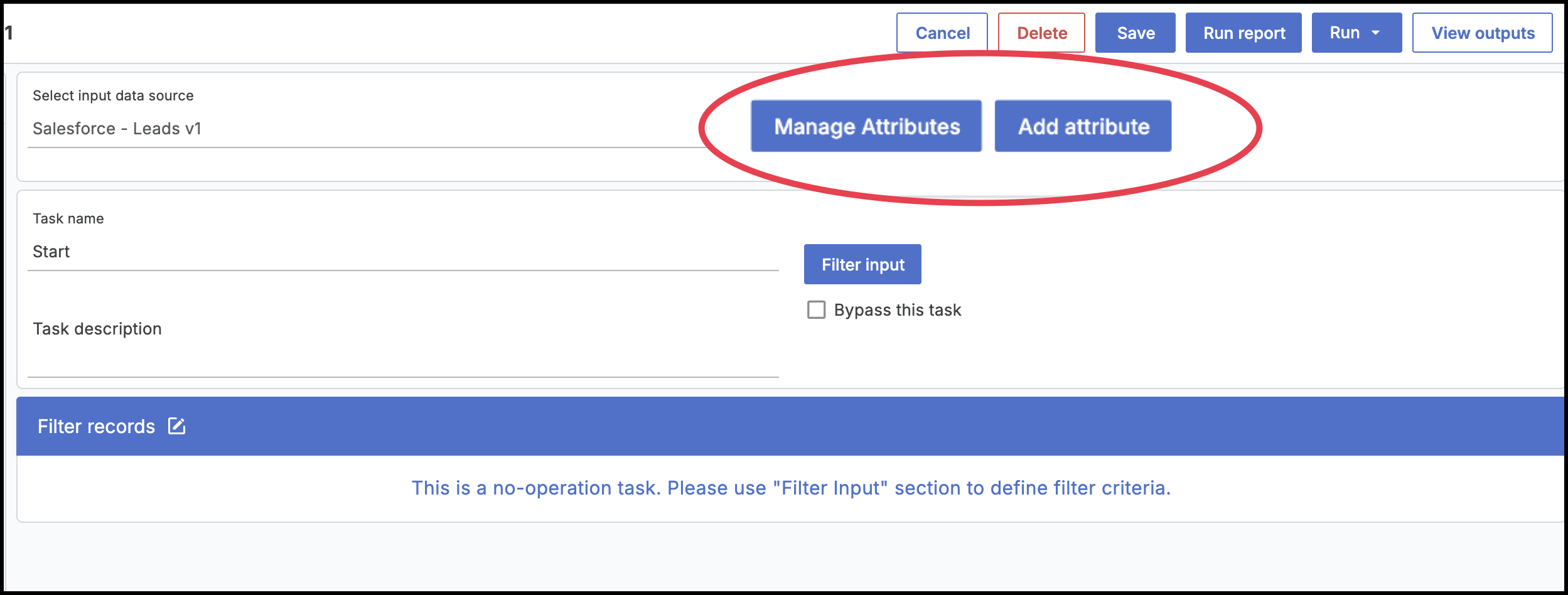This screenshot has width=1568, height=595.
Task: Click the Filter records edit icon
Action: coord(176,426)
